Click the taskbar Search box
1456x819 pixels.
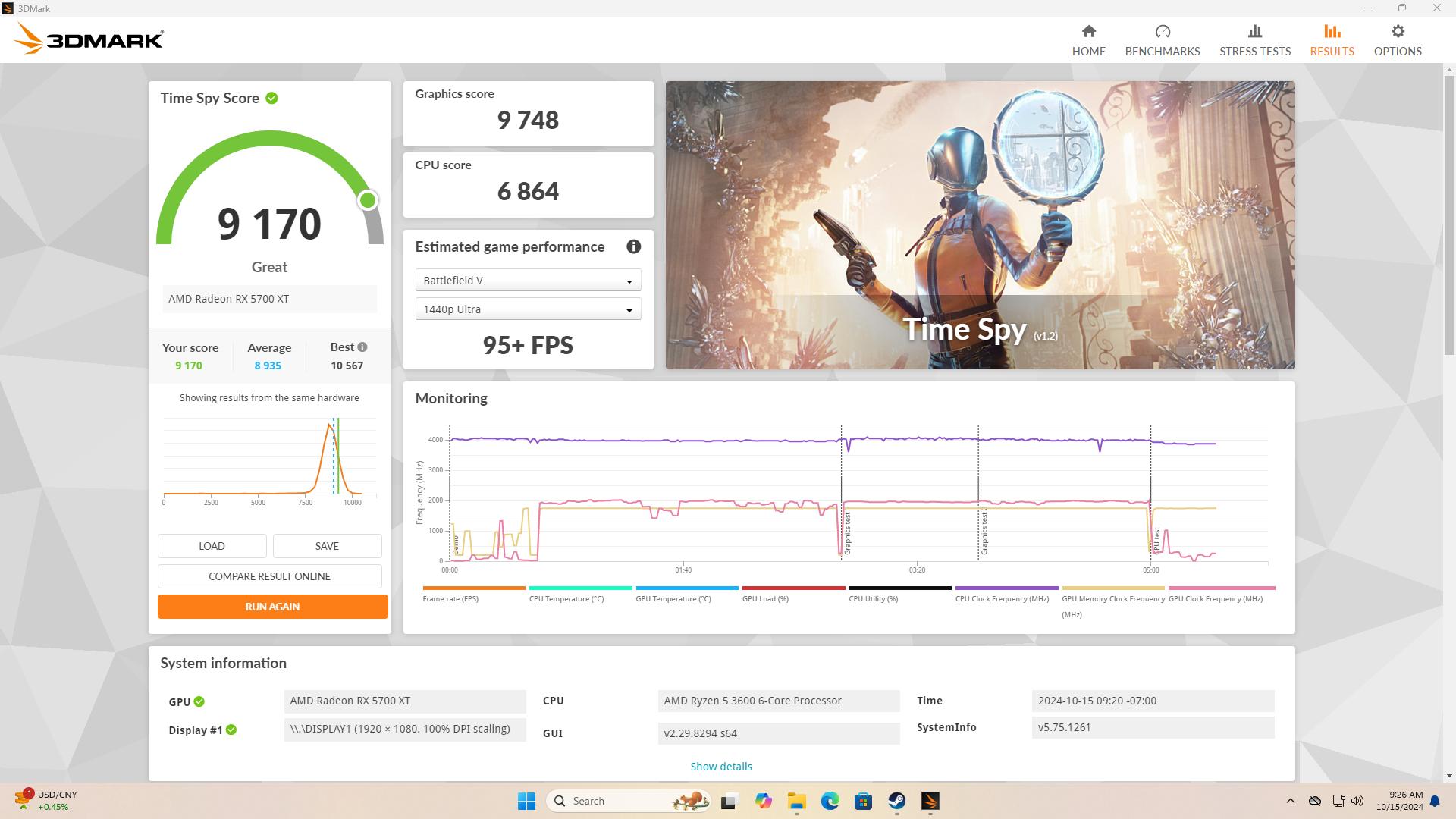point(628,801)
